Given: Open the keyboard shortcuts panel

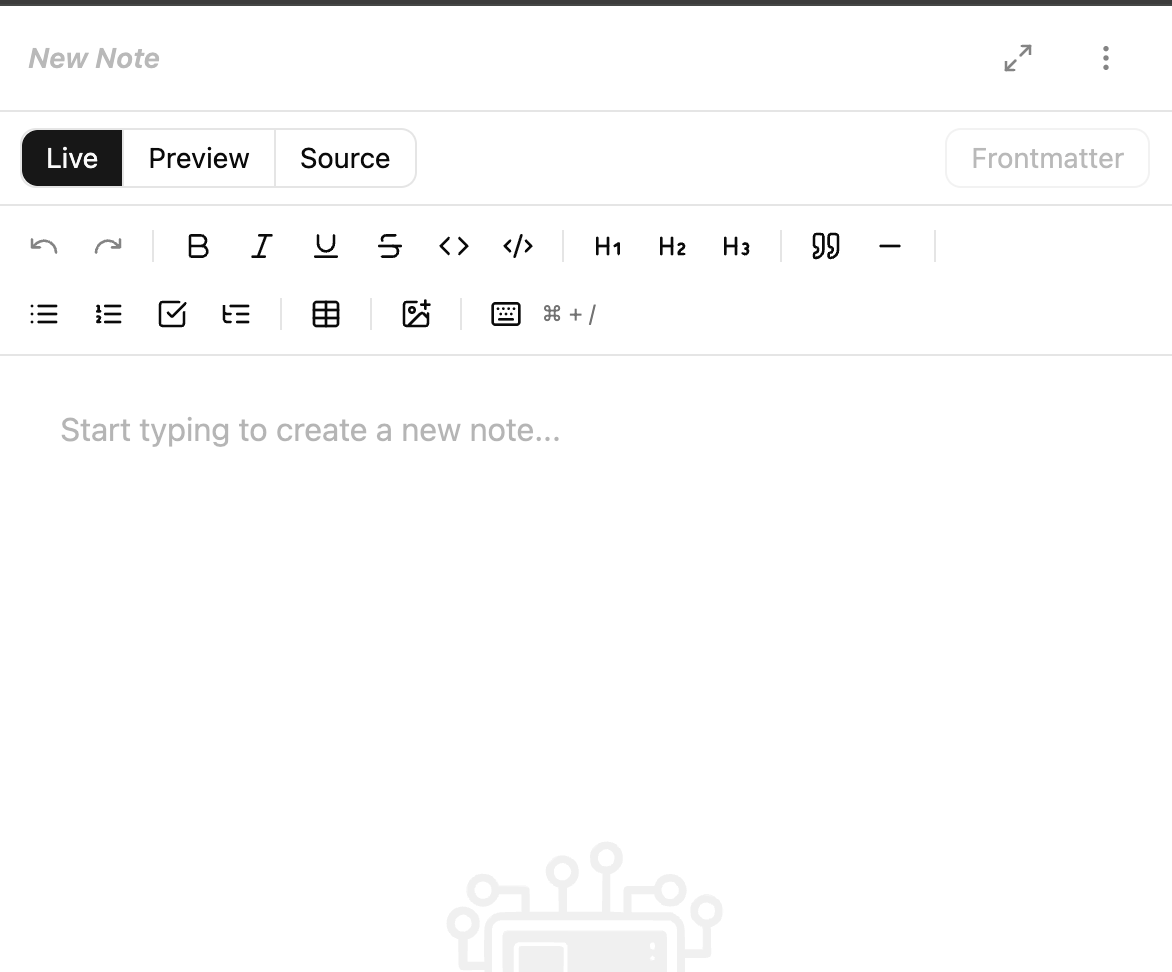Looking at the screenshot, I should (506, 313).
